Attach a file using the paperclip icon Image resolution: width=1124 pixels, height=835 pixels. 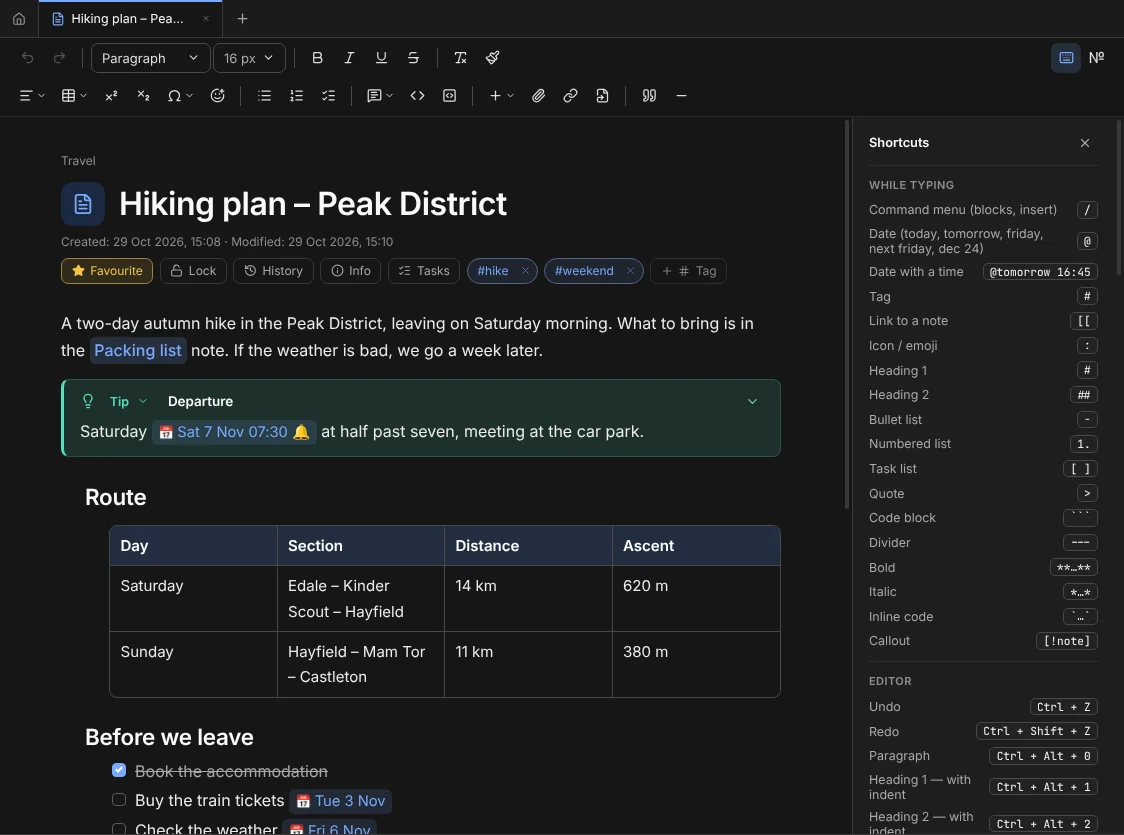(x=538, y=96)
